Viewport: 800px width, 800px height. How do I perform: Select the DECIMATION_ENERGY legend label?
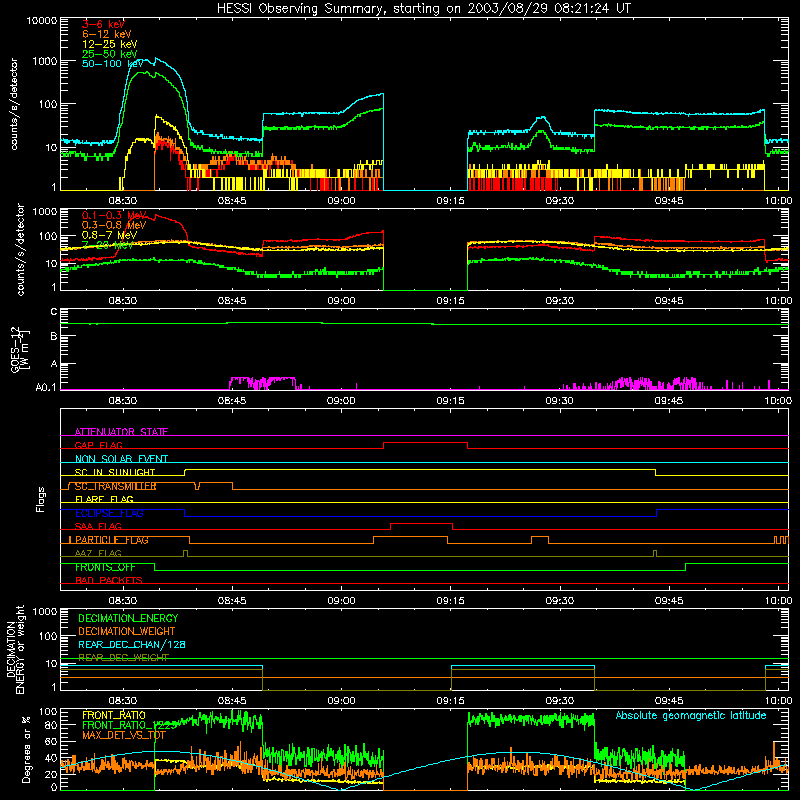tap(128, 618)
